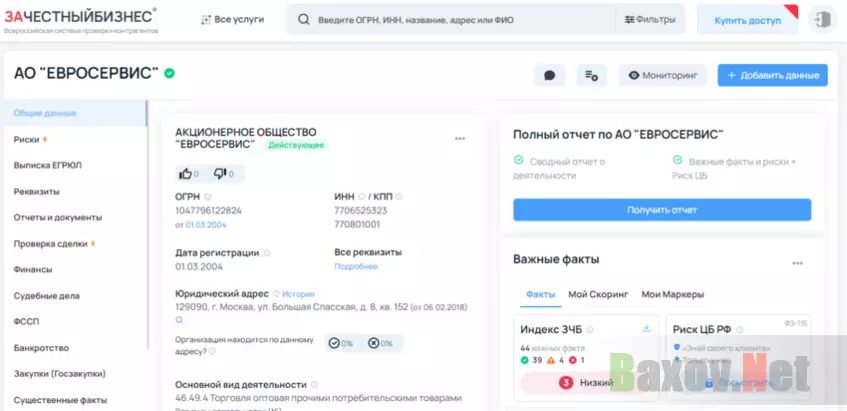Click info icon beside Дата регистрации
This screenshot has height=411, width=847.
pyautogui.click(x=267, y=253)
